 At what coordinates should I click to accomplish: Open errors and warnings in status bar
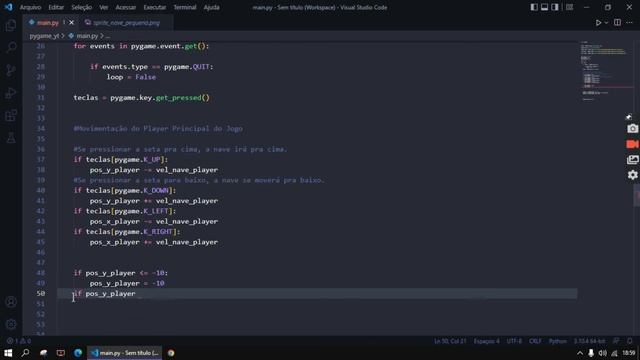[x=19, y=341]
